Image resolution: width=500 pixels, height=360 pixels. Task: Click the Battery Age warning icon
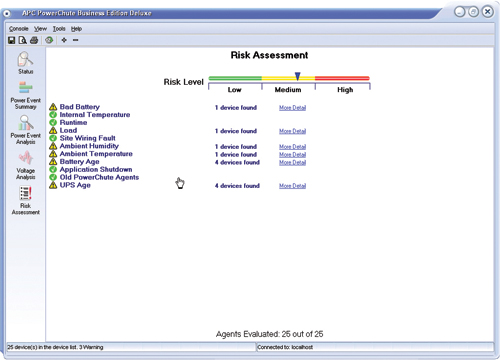point(53,162)
